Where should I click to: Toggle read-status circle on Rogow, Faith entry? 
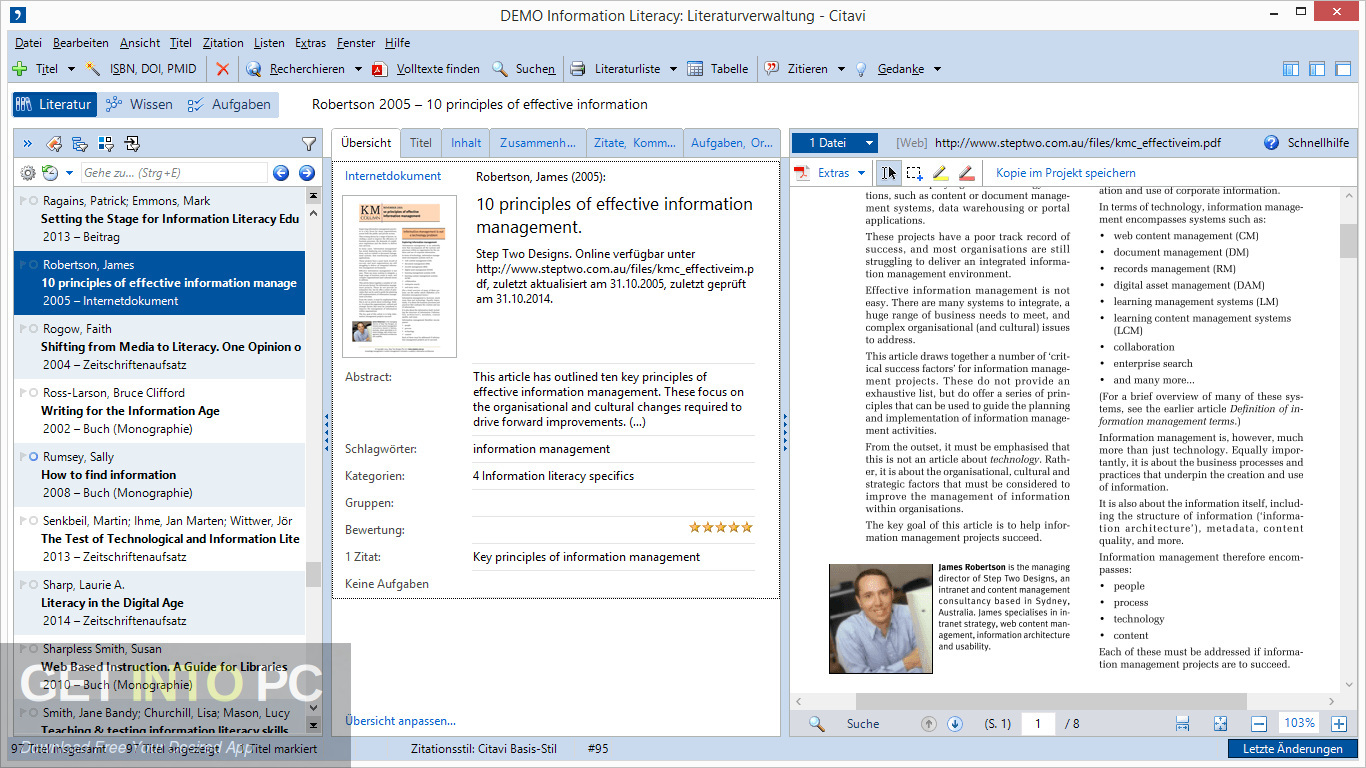[34, 329]
